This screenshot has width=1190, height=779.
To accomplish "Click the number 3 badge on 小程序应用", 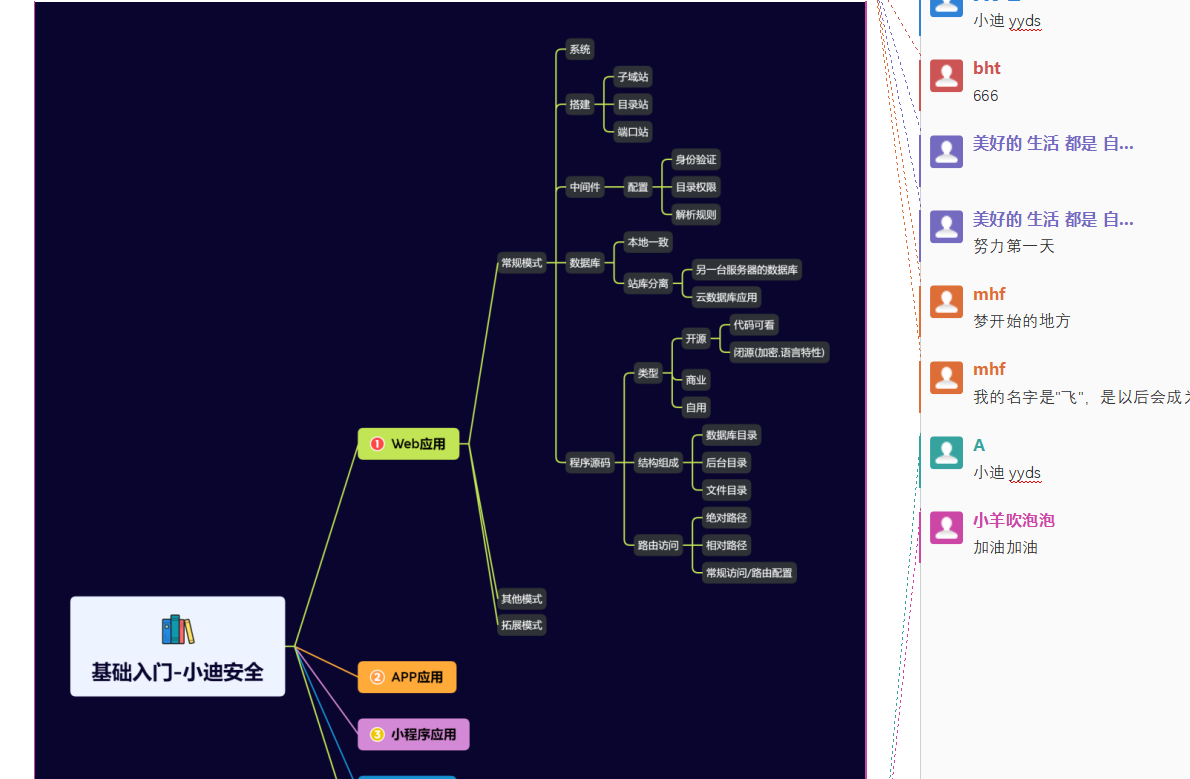I will coord(377,734).
